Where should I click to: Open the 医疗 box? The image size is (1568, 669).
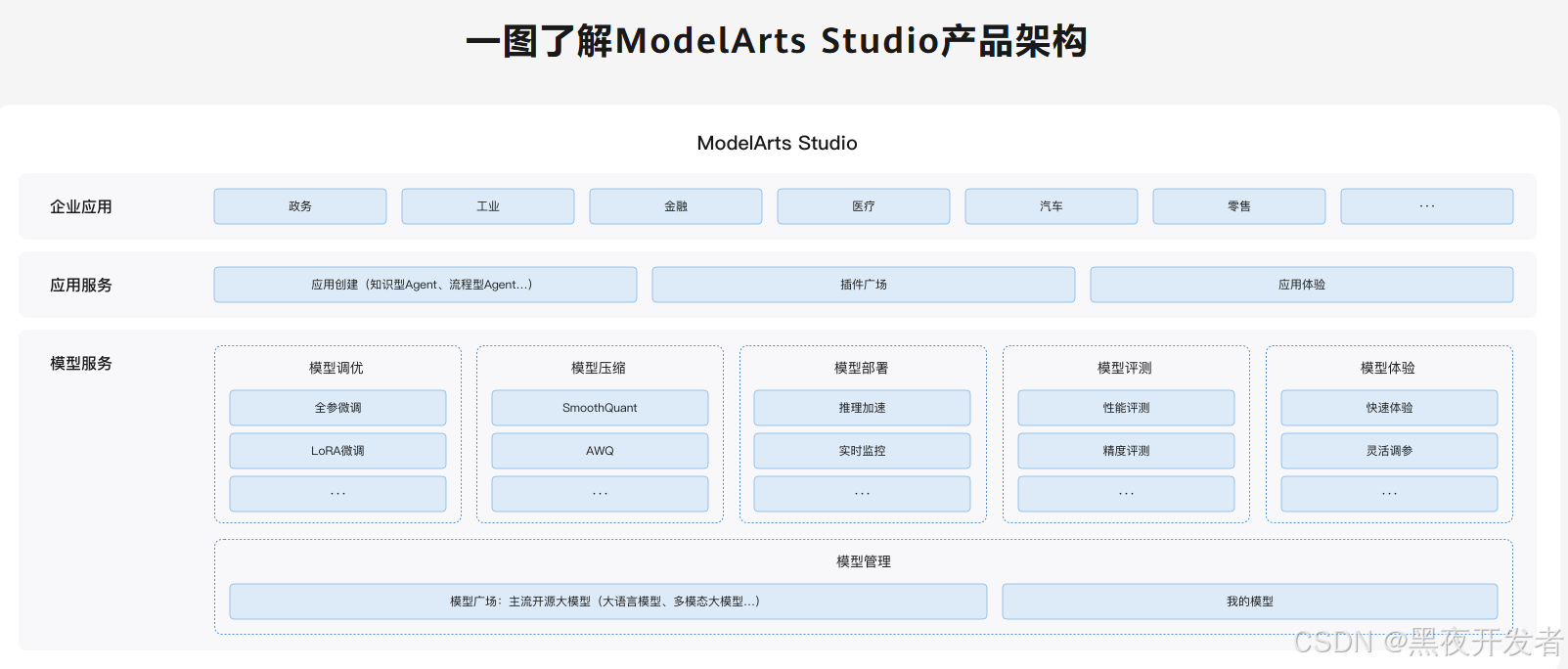[864, 206]
